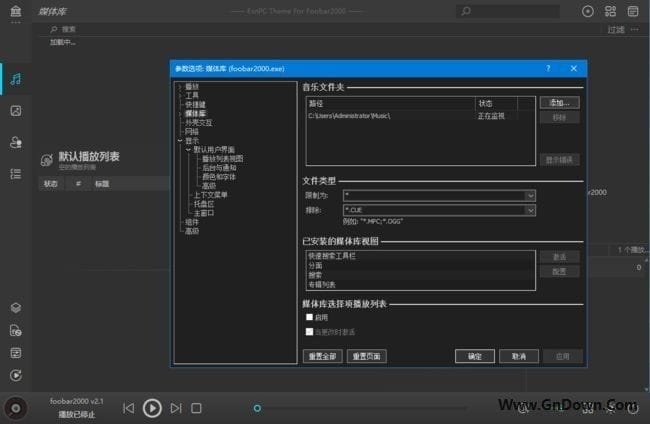Select 快速搜索工具栏 in the installed views list
The image size is (650, 424).
(420, 256)
